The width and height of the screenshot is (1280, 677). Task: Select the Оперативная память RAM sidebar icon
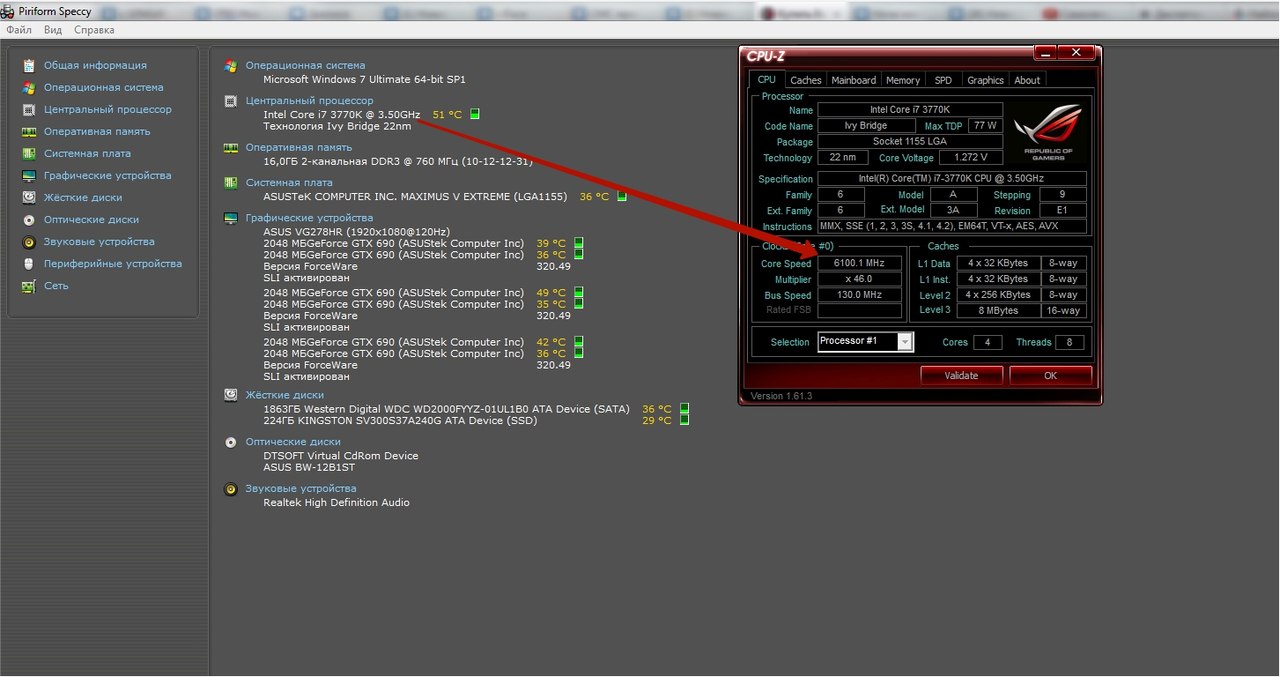tap(29, 131)
